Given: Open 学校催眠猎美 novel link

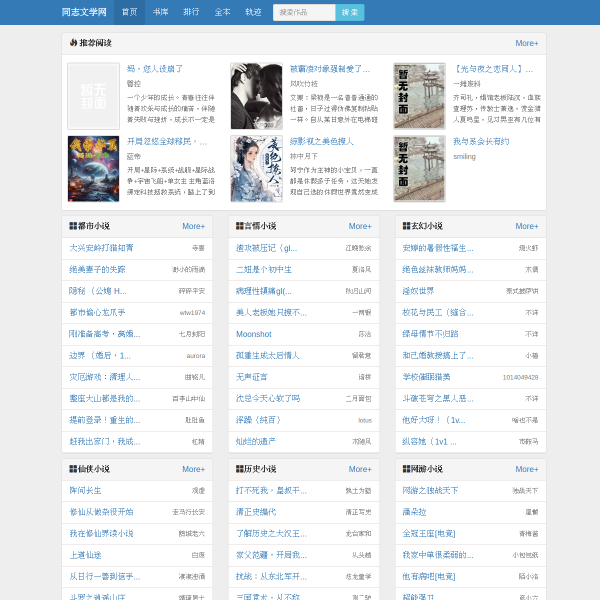Looking at the screenshot, I should pyautogui.click(x=426, y=377).
